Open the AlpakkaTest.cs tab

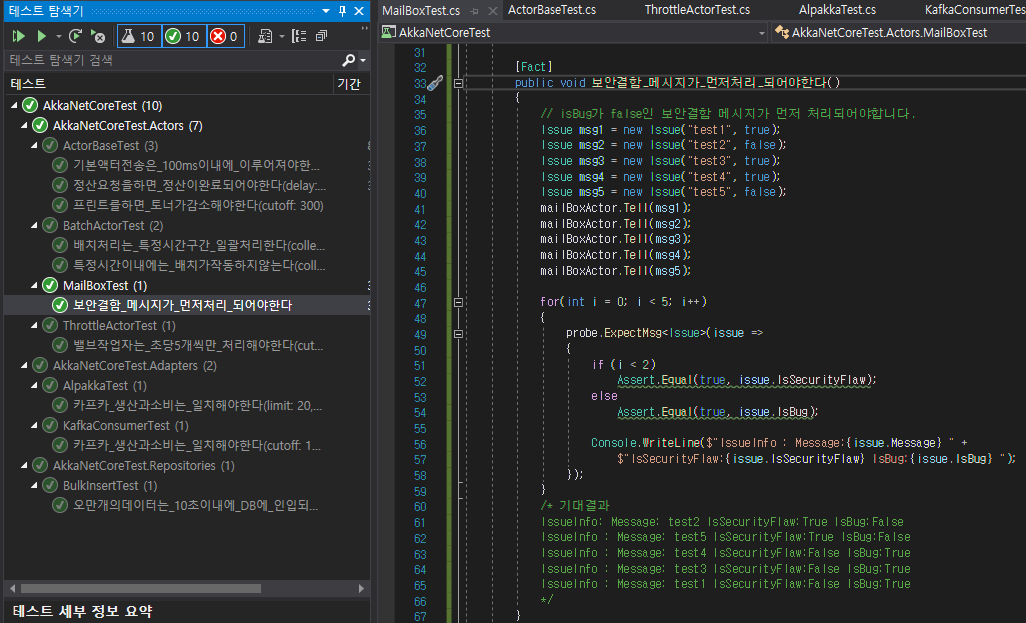[x=836, y=10]
